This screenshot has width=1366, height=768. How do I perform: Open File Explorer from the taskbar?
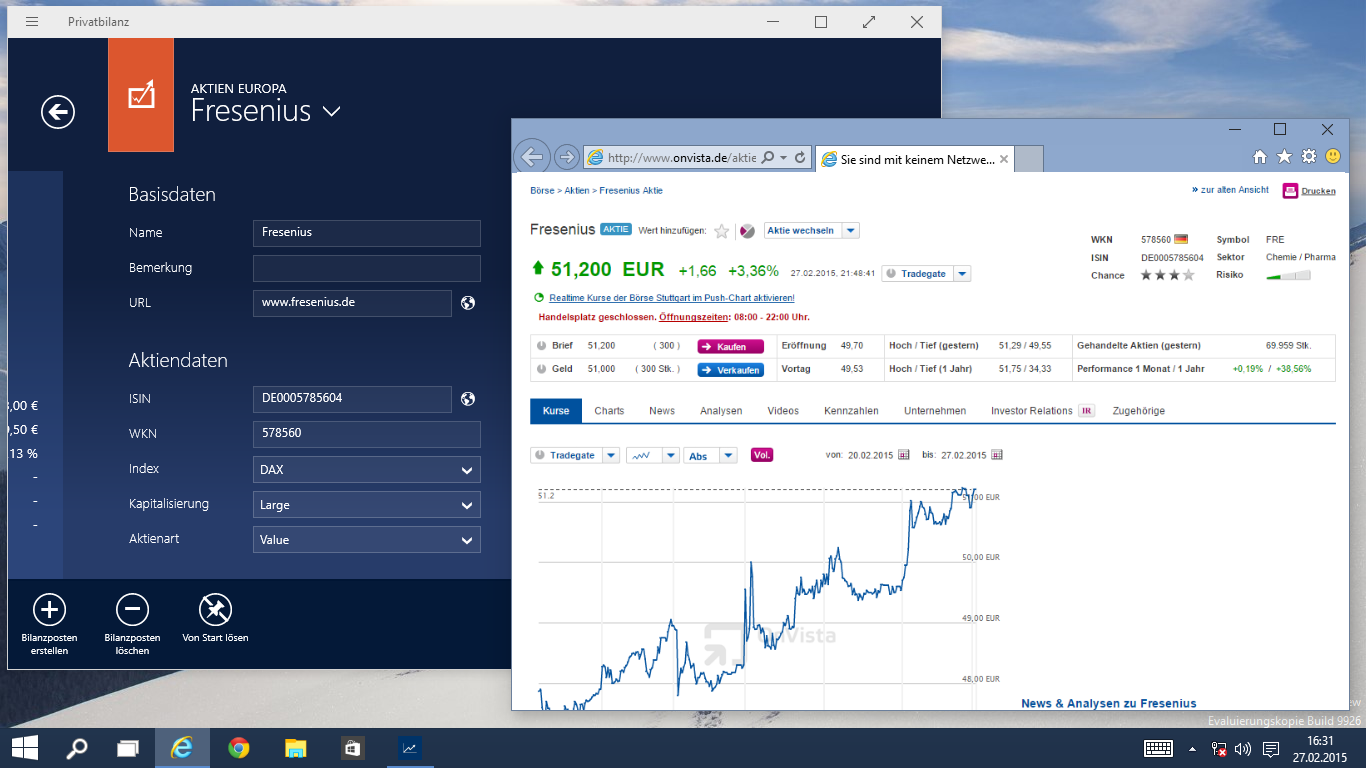pos(295,747)
